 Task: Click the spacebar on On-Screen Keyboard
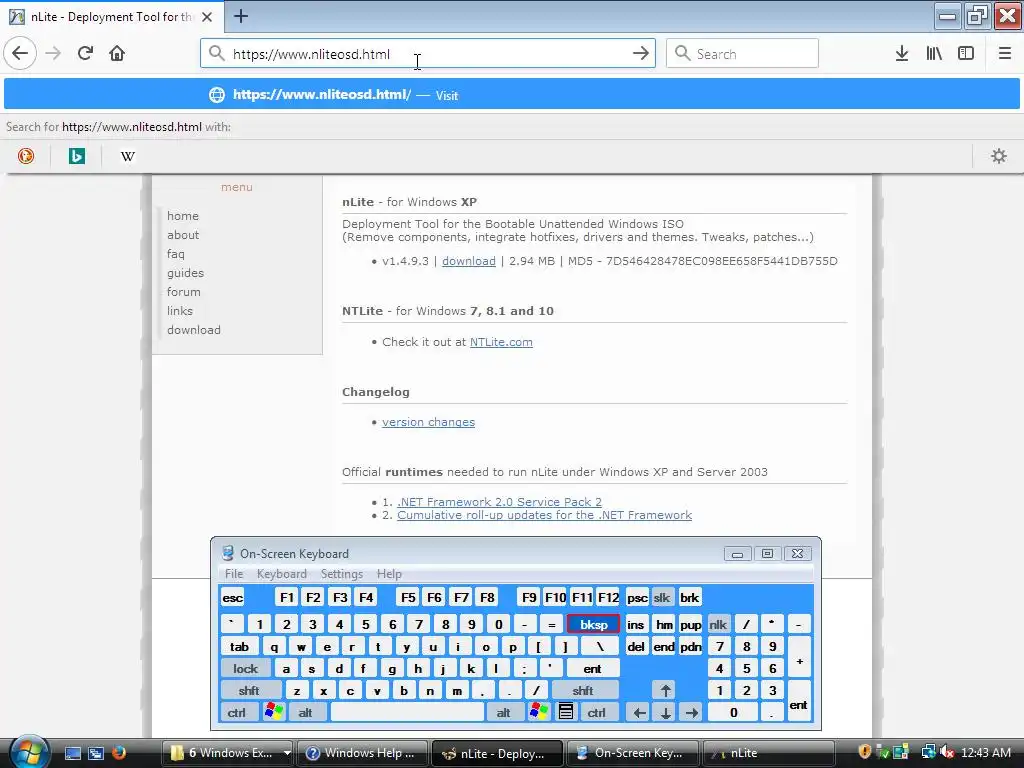[x=408, y=712]
